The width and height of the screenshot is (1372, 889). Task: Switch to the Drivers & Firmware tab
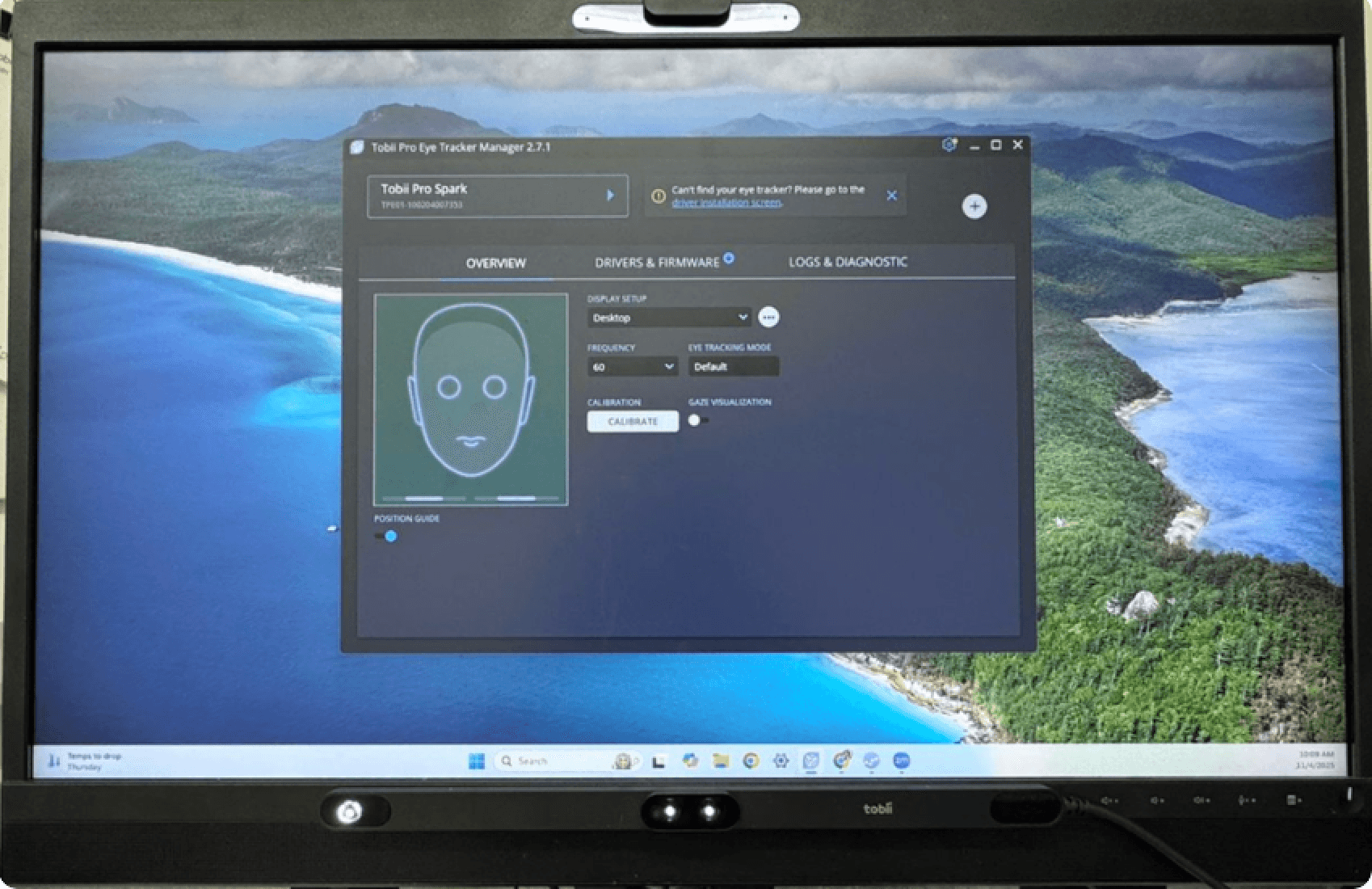click(657, 263)
